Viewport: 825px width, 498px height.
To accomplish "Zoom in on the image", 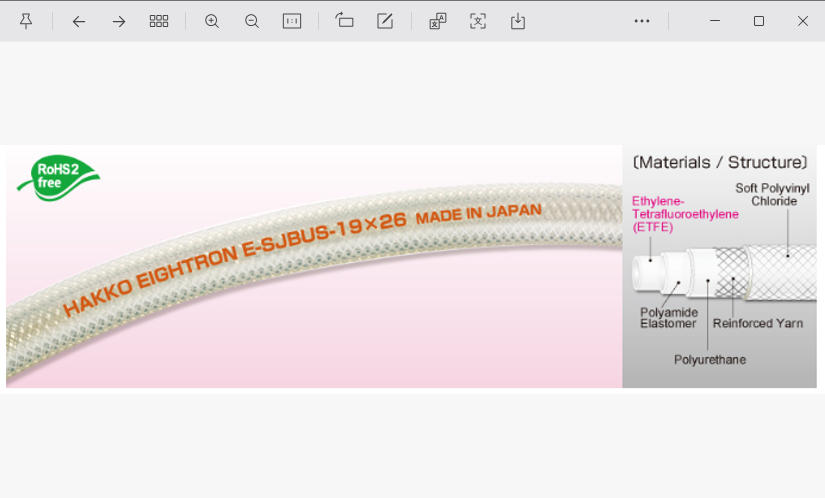I will tap(212, 21).
